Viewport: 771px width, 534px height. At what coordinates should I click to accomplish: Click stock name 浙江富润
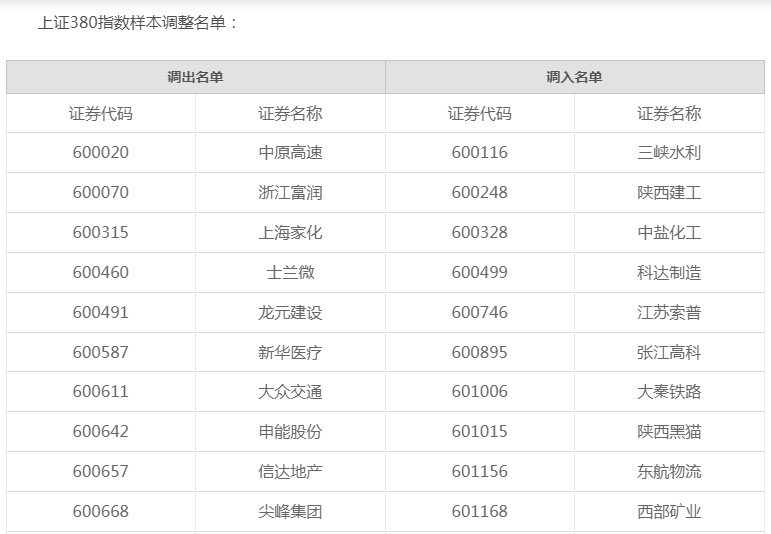click(290, 193)
